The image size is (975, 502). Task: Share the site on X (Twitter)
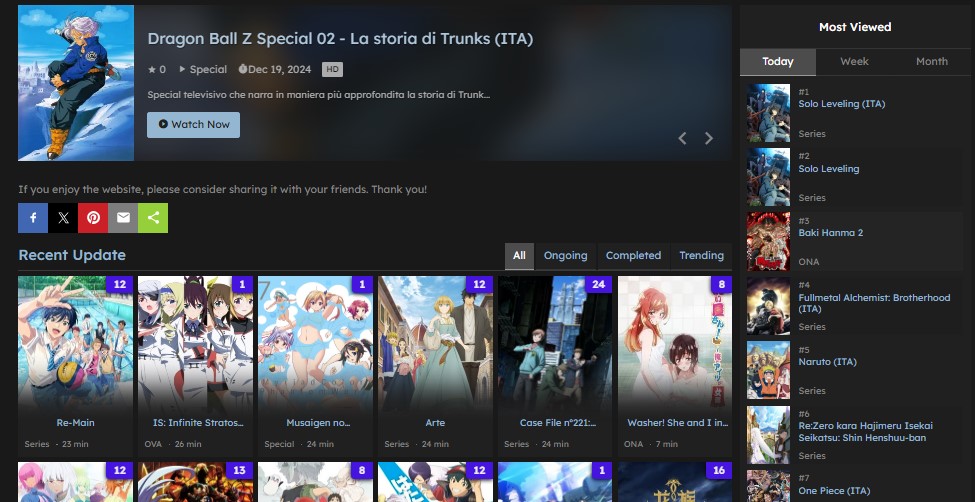pyautogui.click(x=63, y=218)
